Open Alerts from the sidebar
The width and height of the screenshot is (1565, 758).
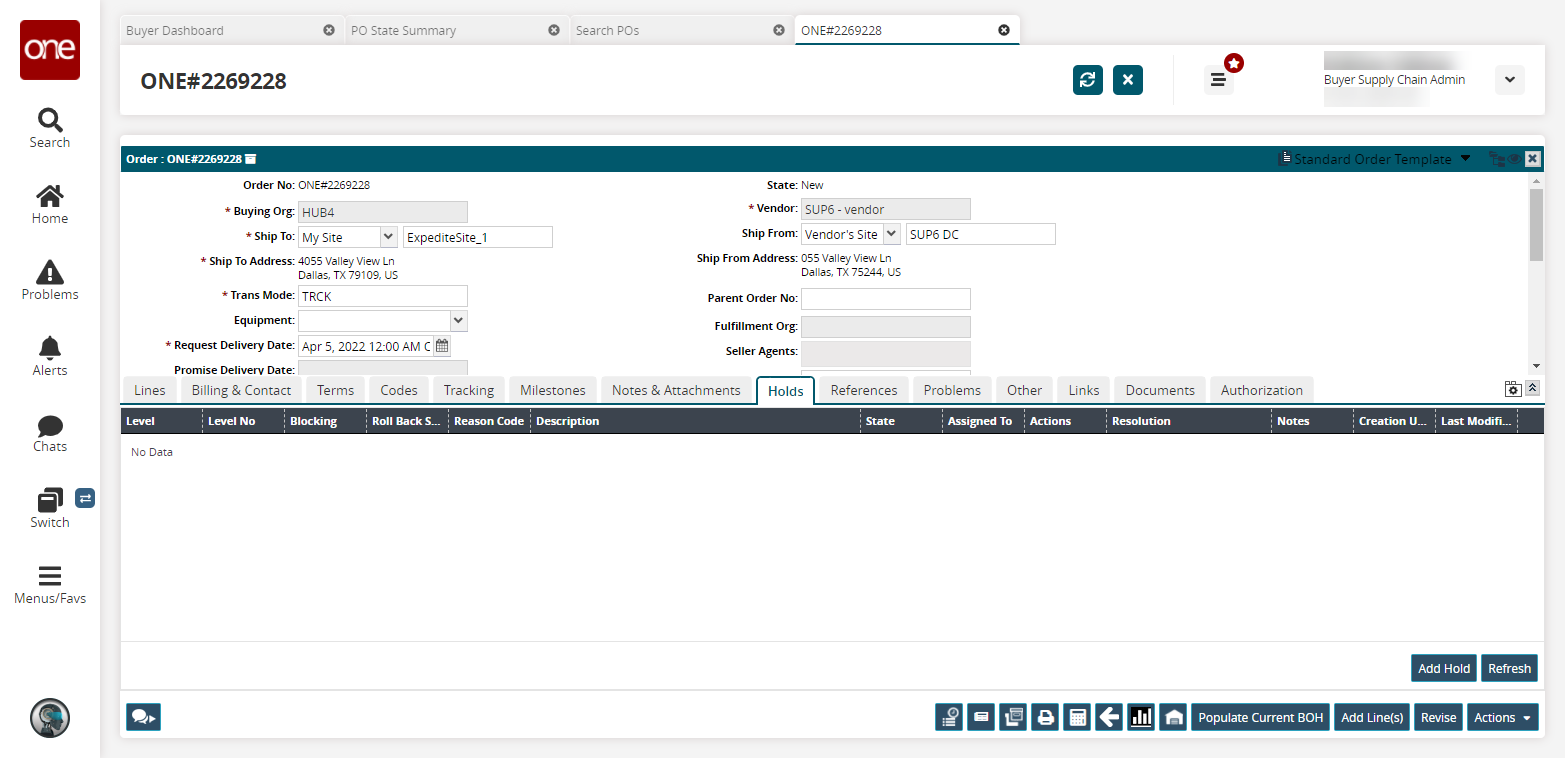click(50, 356)
